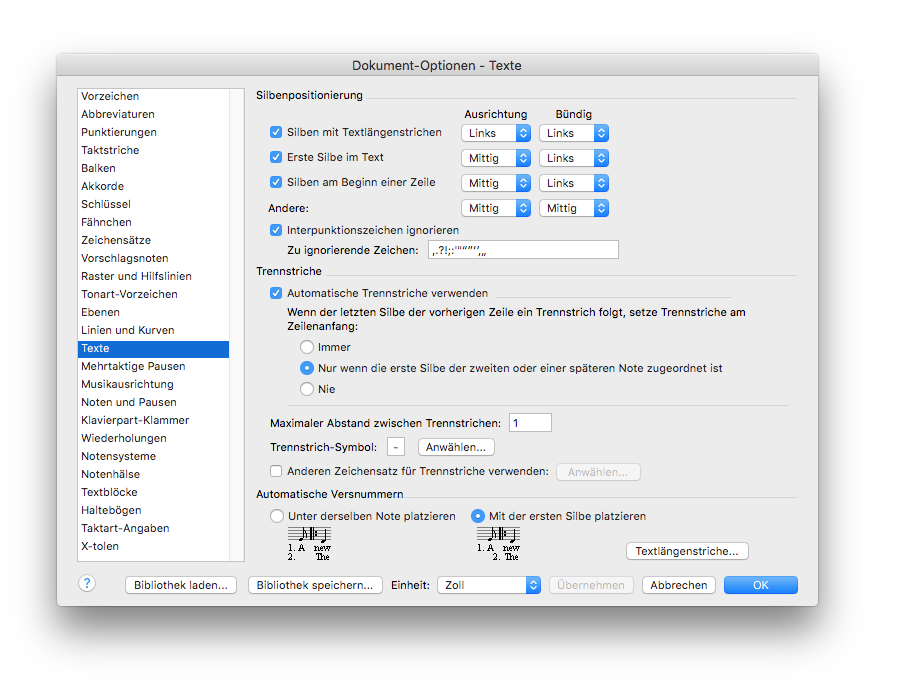Click the Trennstrich-Symbol character box
The image size is (899, 697).
[x=396, y=447]
